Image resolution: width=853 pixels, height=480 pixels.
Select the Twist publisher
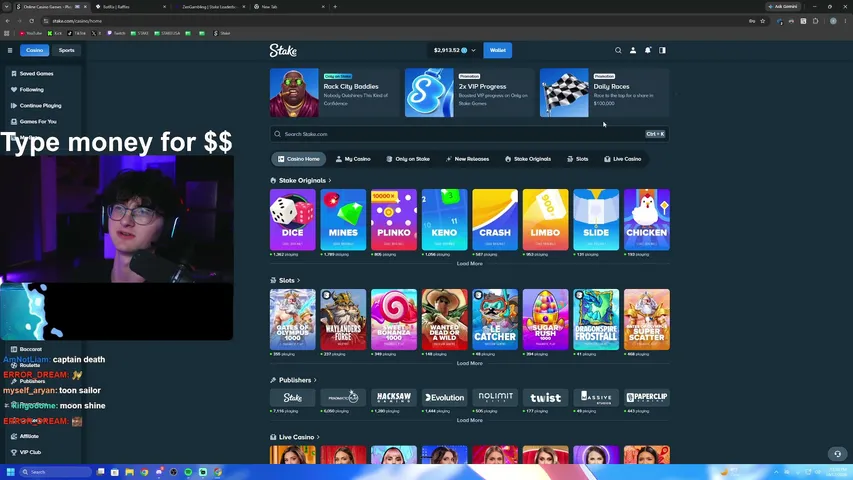[x=546, y=397]
